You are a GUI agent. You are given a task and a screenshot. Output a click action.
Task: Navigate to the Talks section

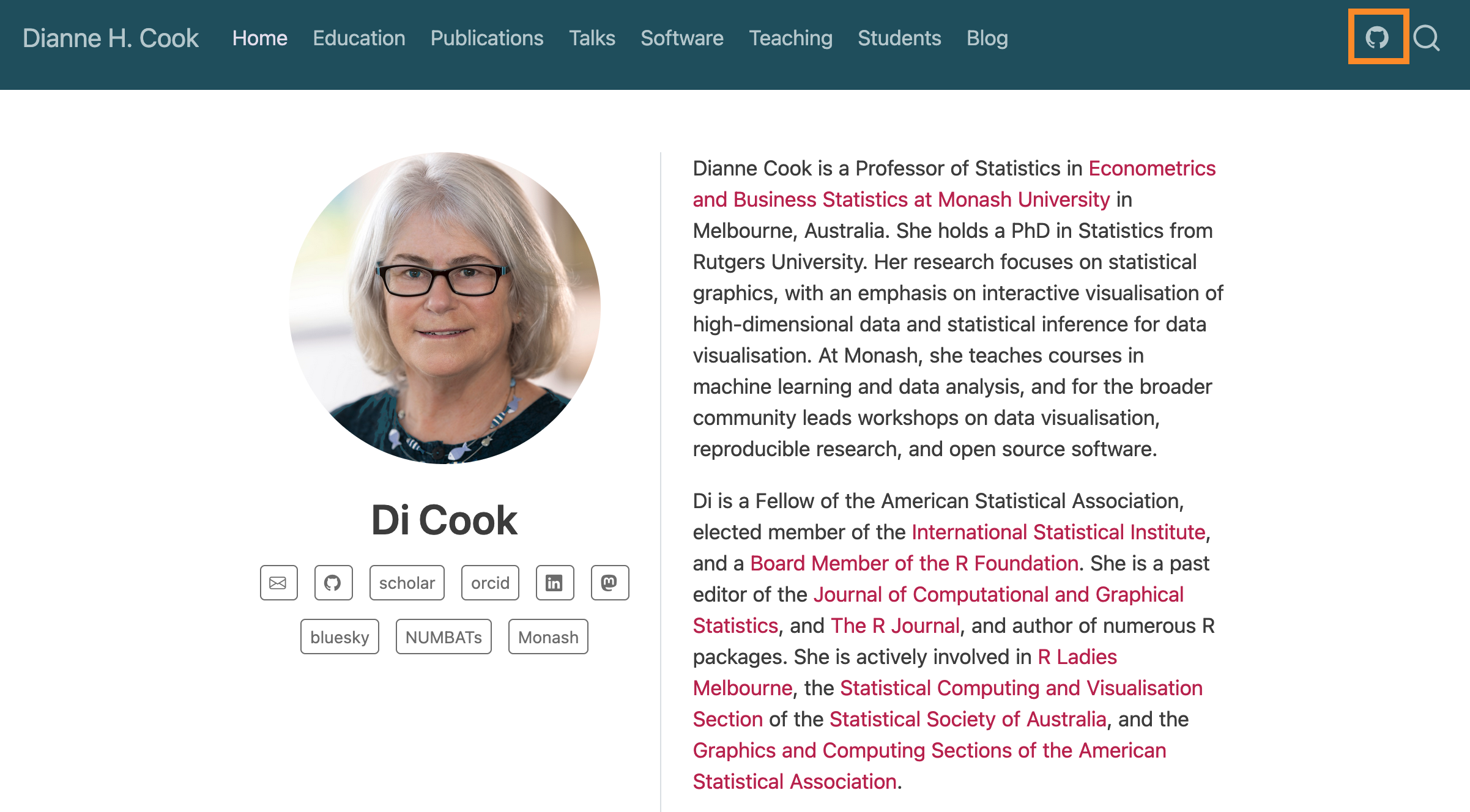pyautogui.click(x=592, y=38)
